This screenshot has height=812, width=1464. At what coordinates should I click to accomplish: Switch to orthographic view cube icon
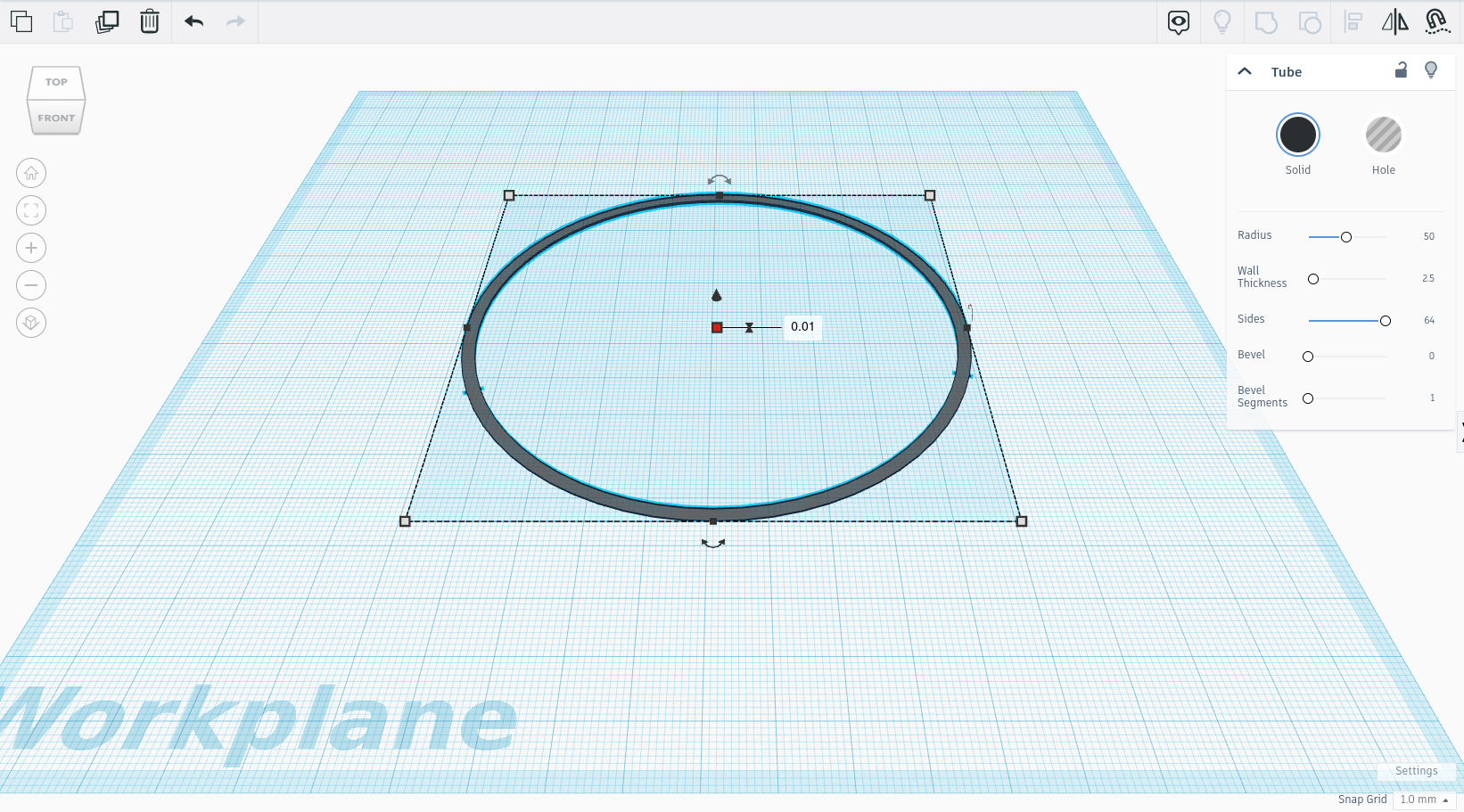(31, 323)
